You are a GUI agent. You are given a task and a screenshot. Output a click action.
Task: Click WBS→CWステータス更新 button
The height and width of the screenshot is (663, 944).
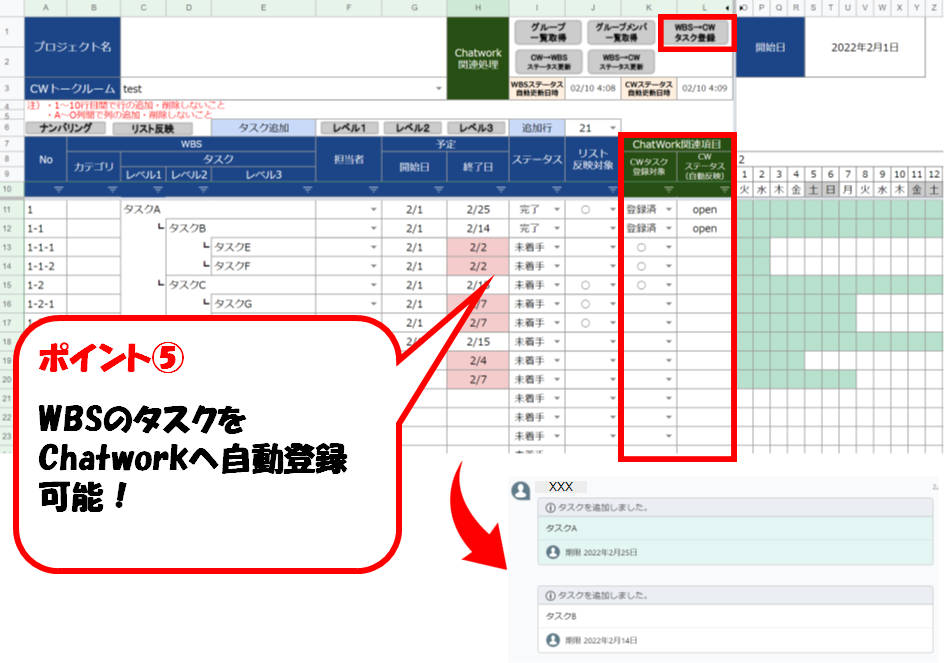[x=621, y=61]
